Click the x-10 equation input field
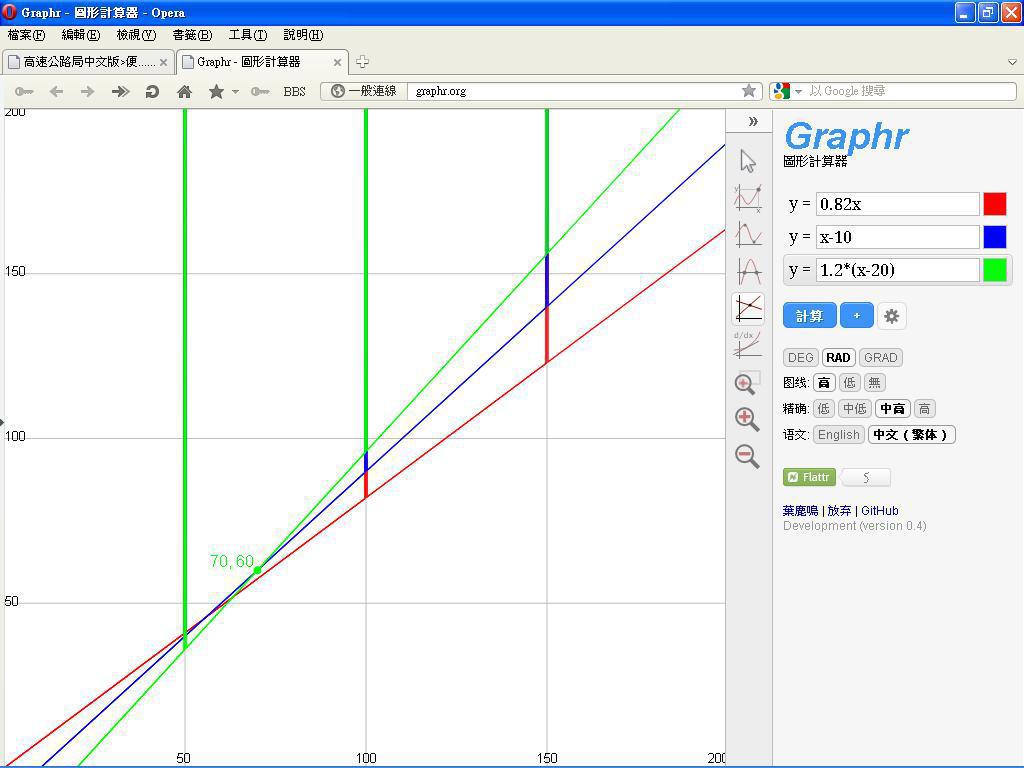The image size is (1024, 768). tap(897, 237)
